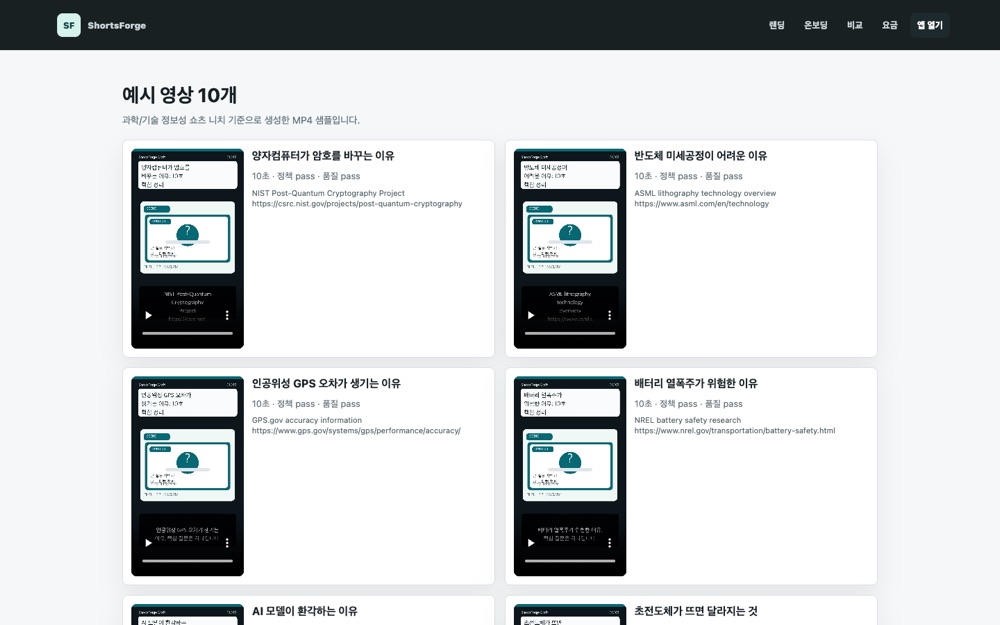Click the 초전도체가 뜨면 달라지는 것 video thumbnail
The height and width of the screenshot is (625, 1000).
click(570, 615)
